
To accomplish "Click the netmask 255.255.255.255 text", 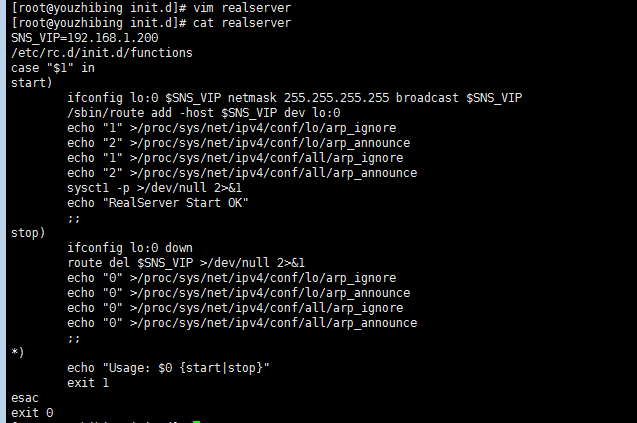I will click(x=308, y=98).
